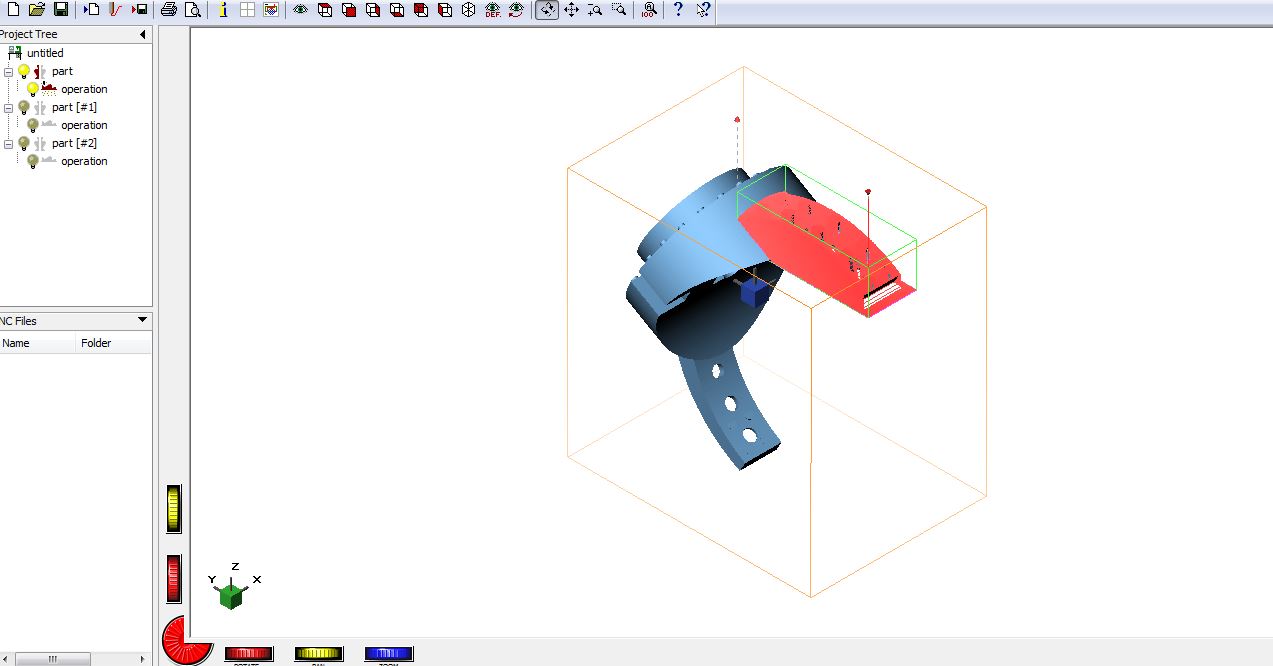This screenshot has width=1273, height=666.
Task: Click the blue question mark help icon
Action: tap(678, 10)
